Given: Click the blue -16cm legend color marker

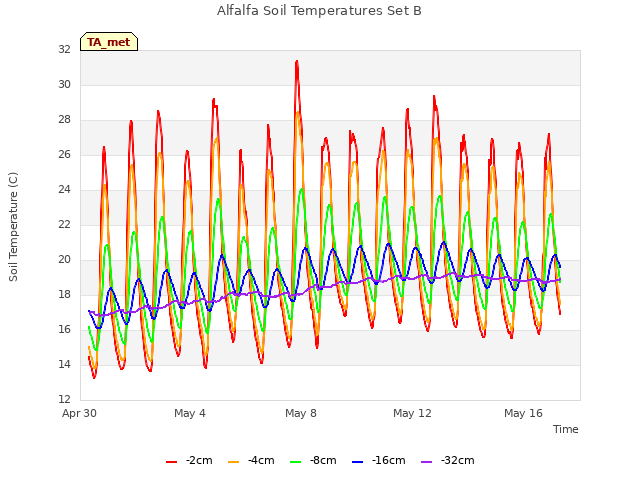Looking at the screenshot, I should (x=357, y=462).
